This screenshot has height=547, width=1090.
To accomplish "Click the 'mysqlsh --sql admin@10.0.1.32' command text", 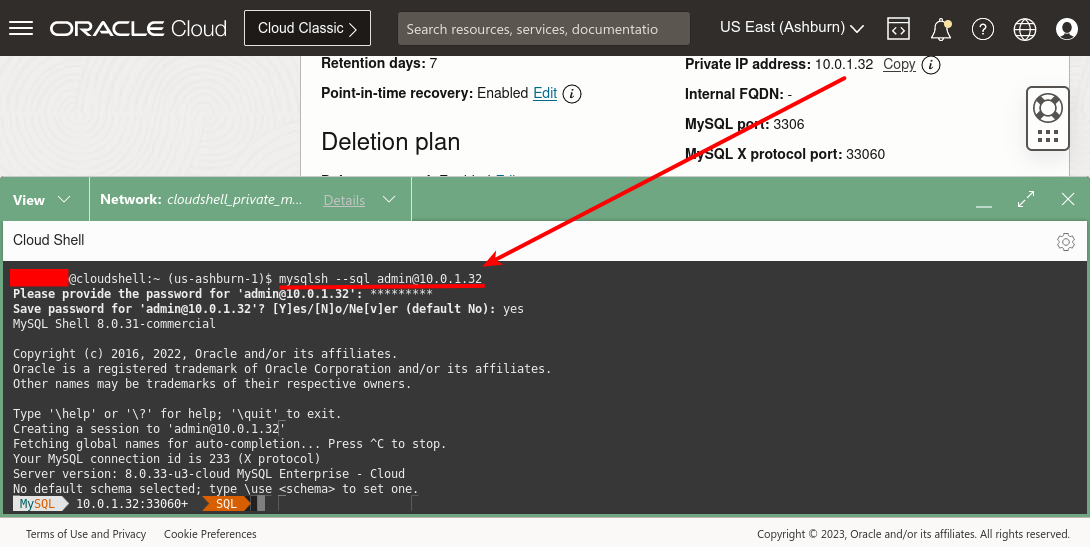I will tap(380, 279).
